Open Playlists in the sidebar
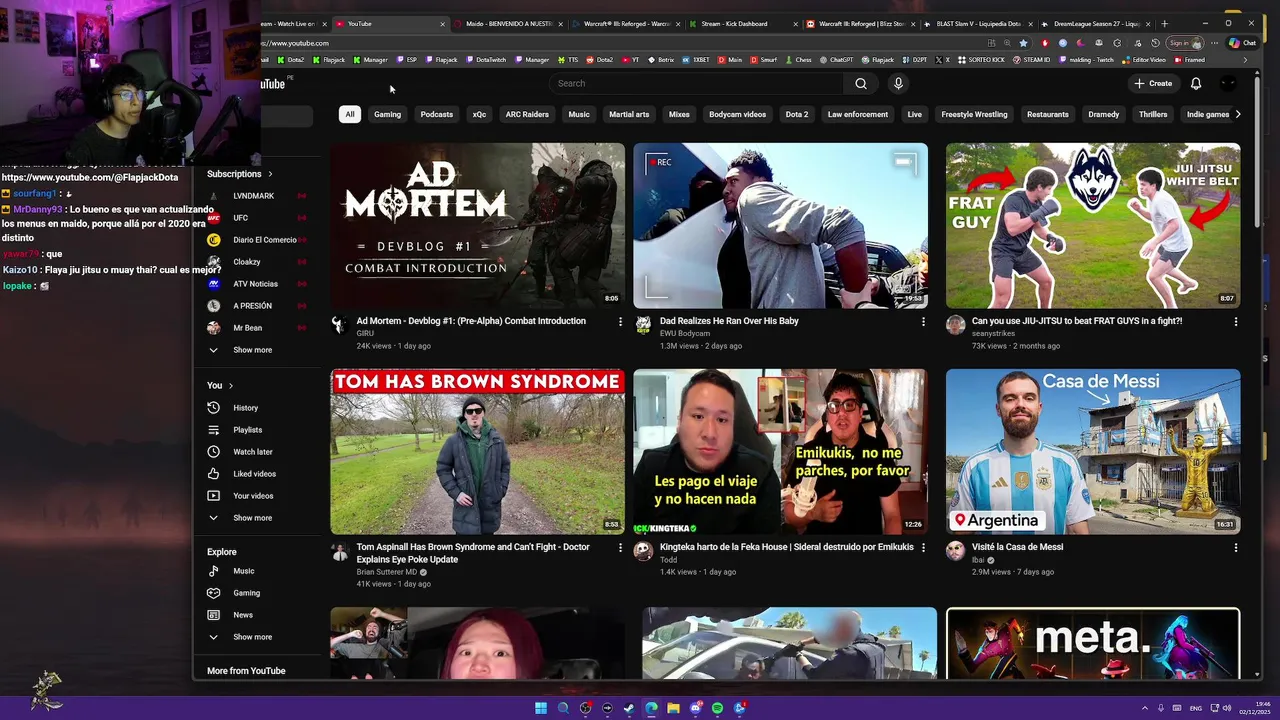 click(x=247, y=430)
